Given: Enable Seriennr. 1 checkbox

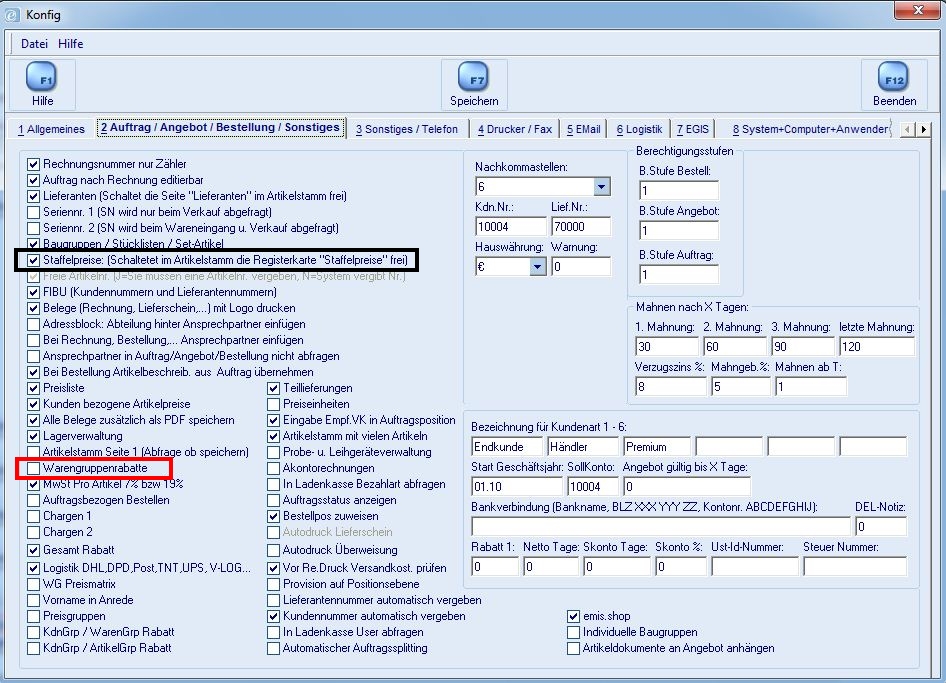Looking at the screenshot, I should pos(33,212).
